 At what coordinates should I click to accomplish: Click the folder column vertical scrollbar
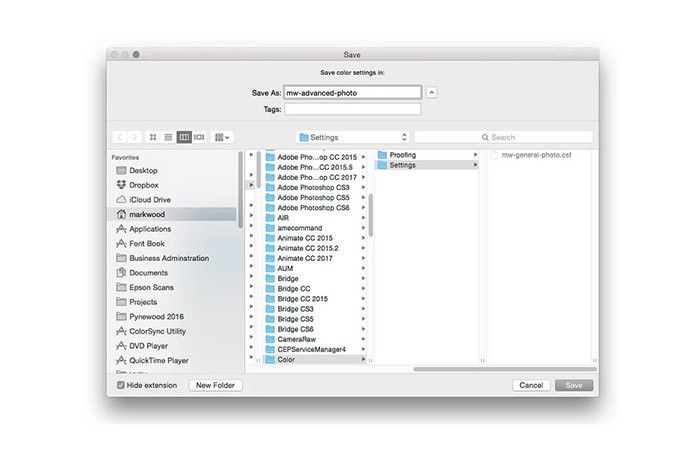[x=371, y=215]
